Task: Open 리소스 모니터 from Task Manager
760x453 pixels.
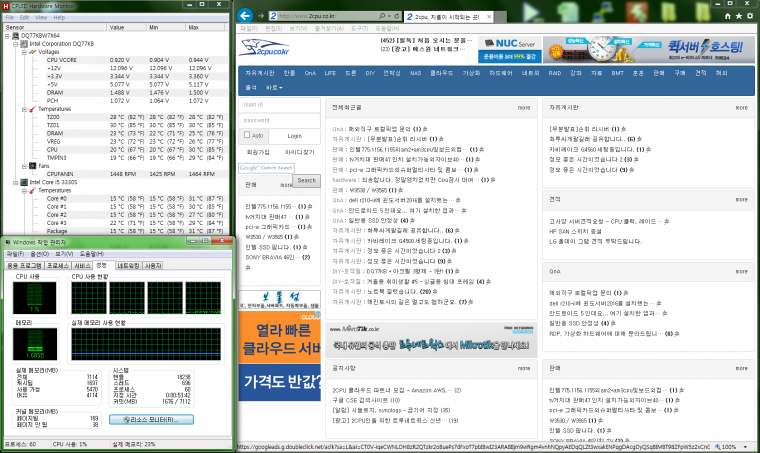Action: (151, 420)
